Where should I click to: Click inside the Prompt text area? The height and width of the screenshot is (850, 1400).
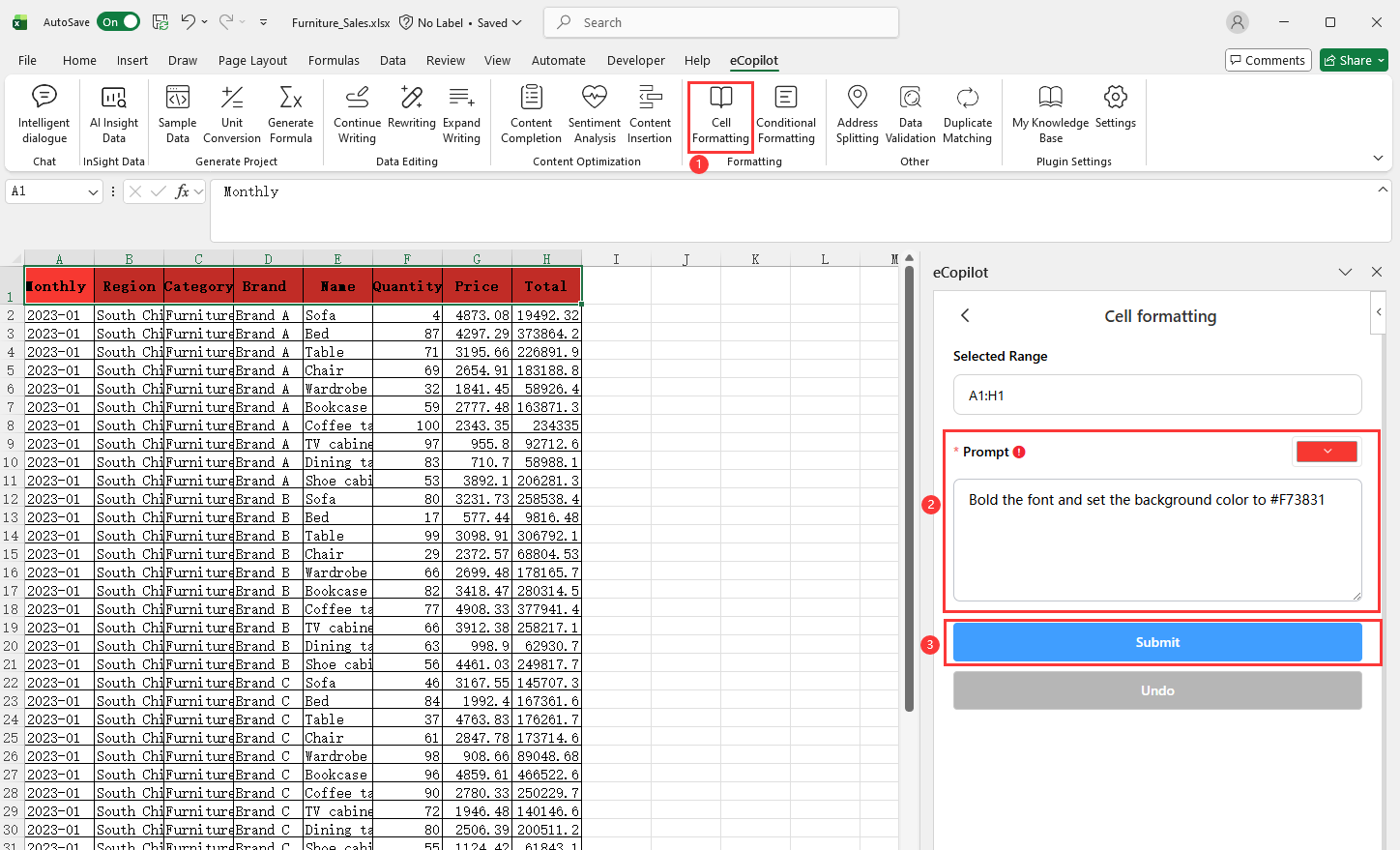coord(1156,540)
